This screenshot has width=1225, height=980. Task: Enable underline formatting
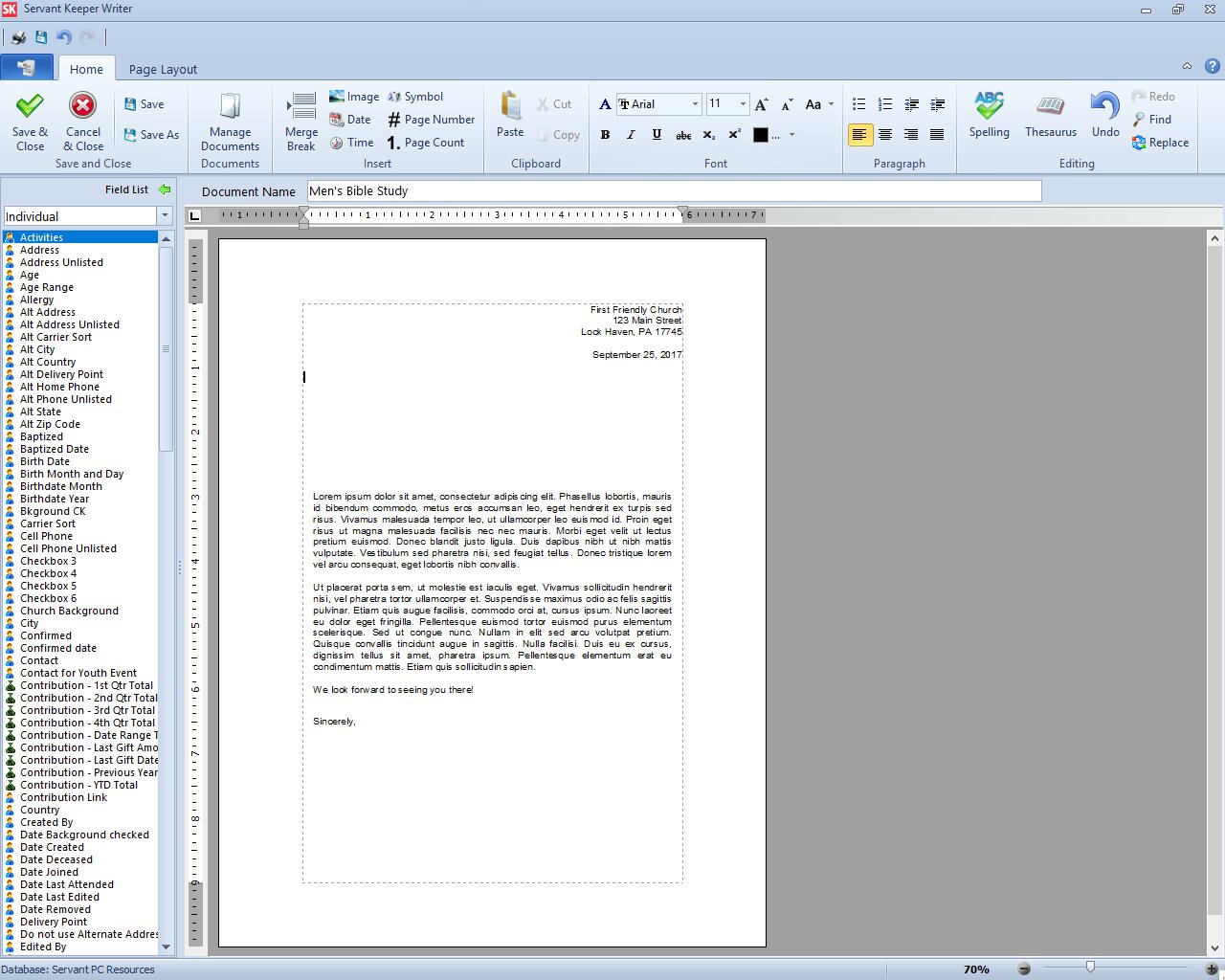(657, 135)
